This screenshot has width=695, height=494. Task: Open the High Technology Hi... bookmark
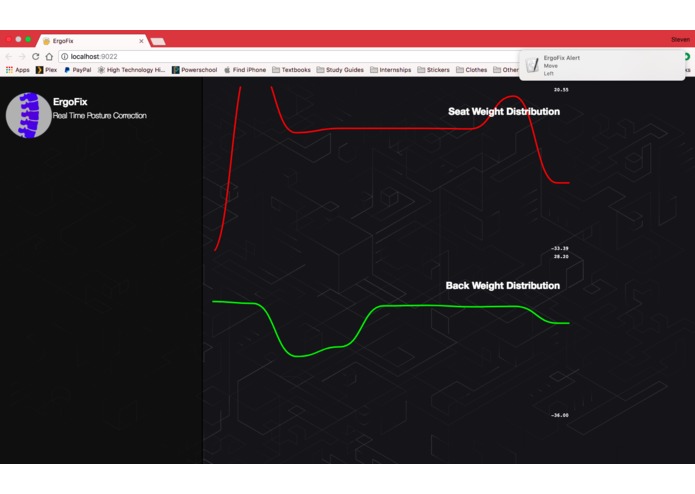pos(131,70)
